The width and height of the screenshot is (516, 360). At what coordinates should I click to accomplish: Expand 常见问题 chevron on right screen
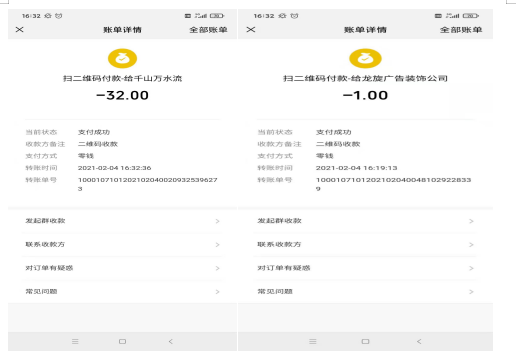471,292
